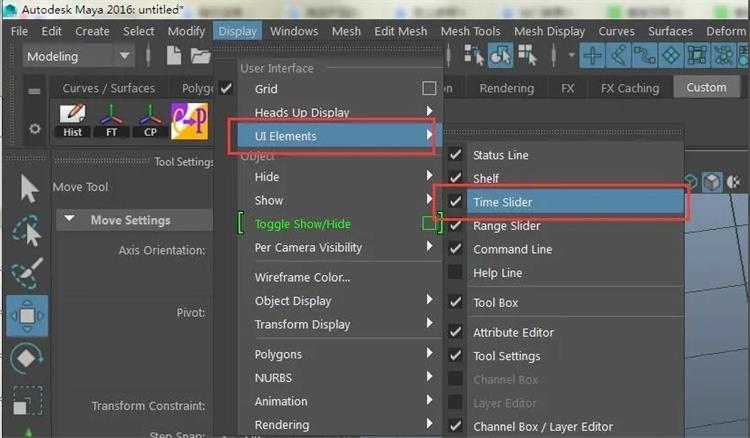Toggle the snap to view planes icon

(697, 55)
